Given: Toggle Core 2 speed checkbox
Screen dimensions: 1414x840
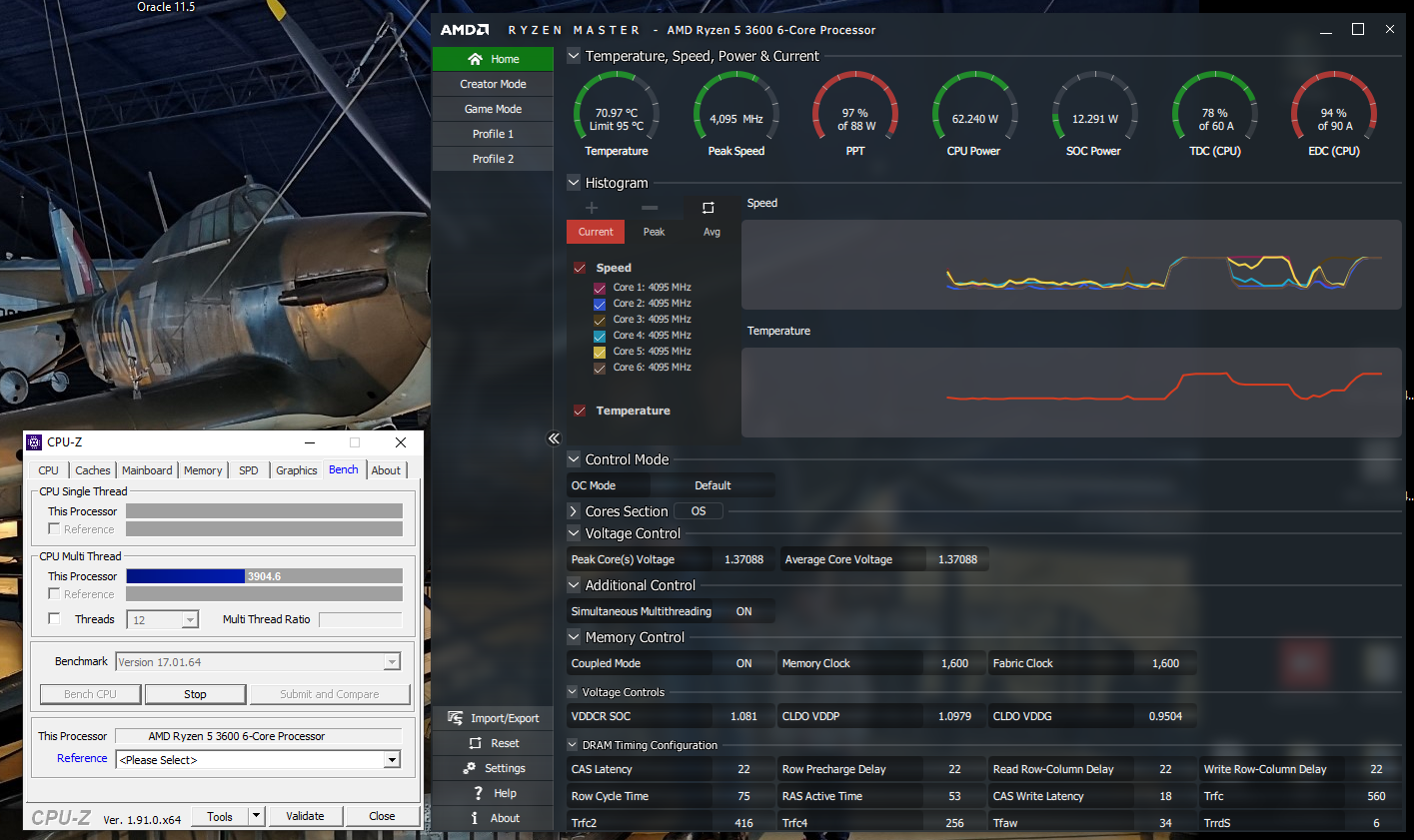Looking at the screenshot, I should 600,304.
